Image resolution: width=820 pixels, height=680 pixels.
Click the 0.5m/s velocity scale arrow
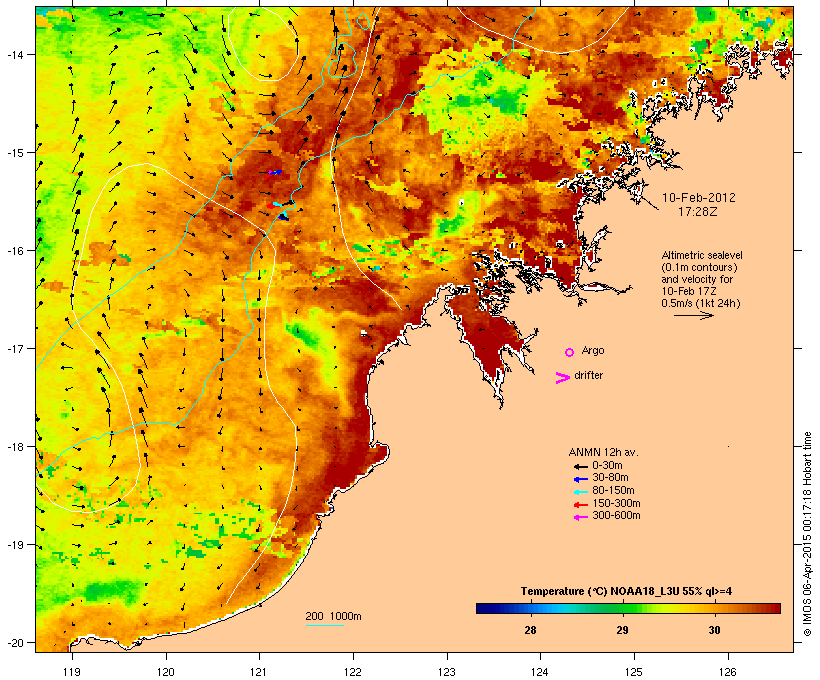tap(694, 315)
